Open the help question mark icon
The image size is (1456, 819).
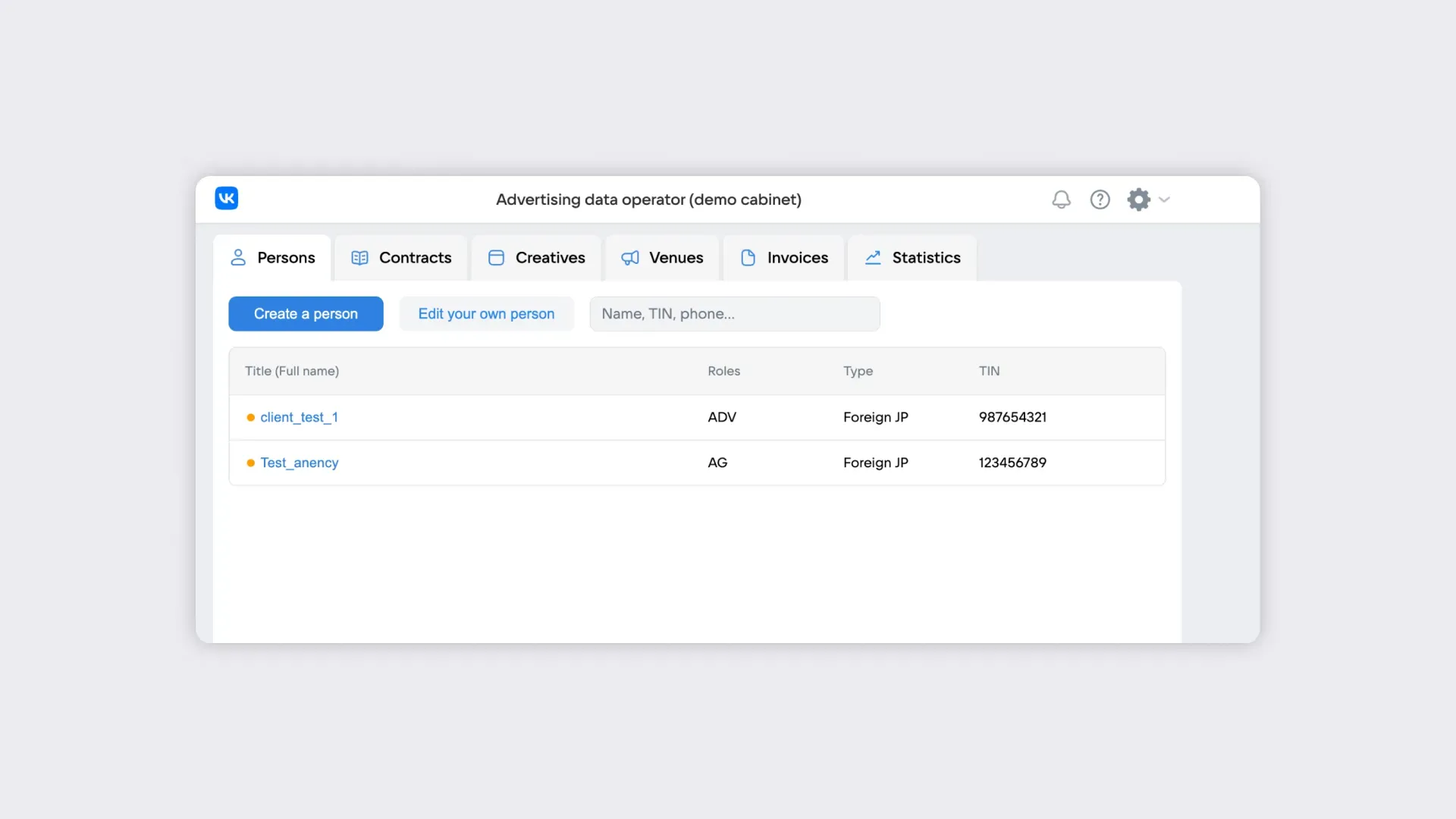click(x=1100, y=199)
